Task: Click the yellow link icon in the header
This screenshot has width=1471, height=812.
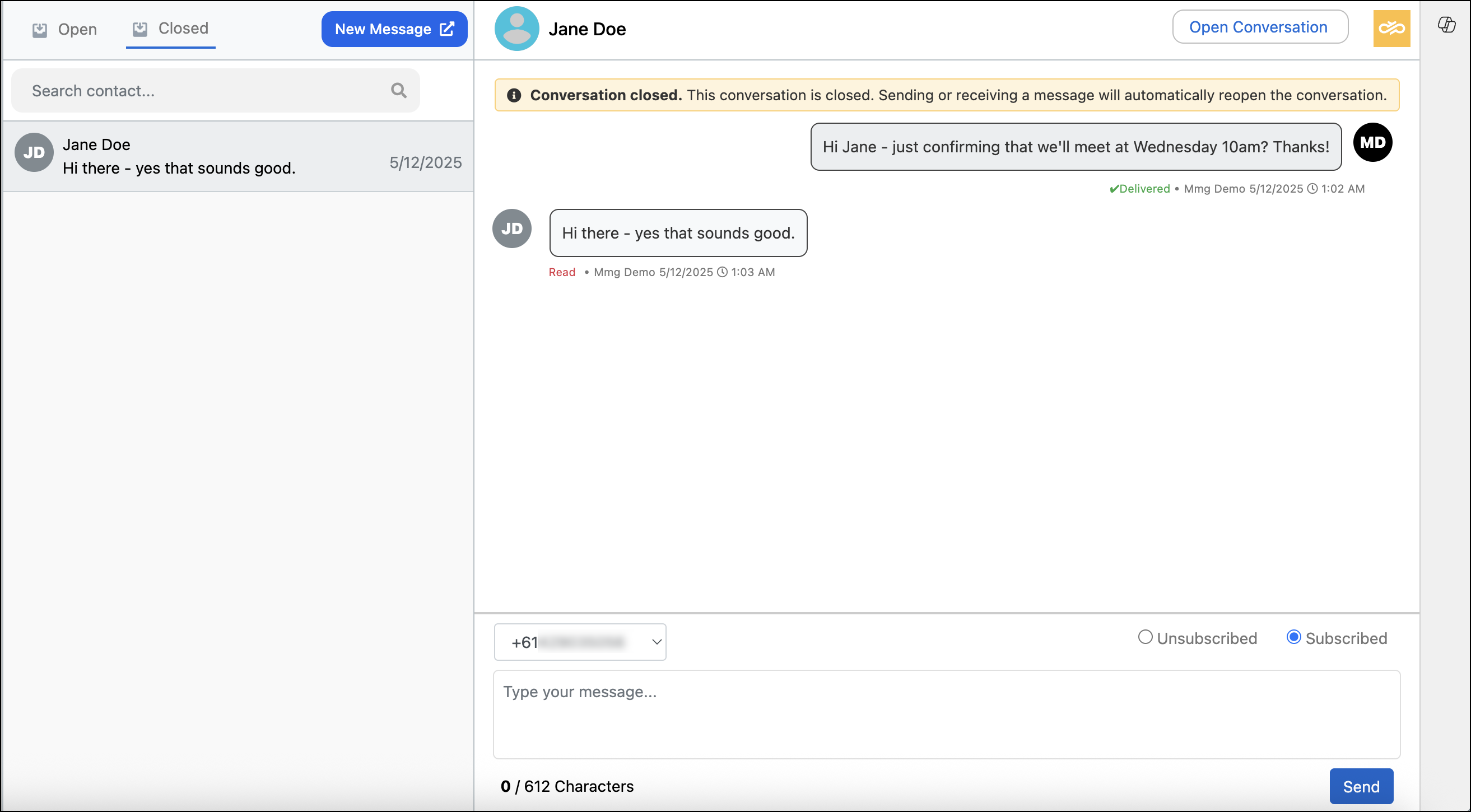Action: coord(1391,28)
